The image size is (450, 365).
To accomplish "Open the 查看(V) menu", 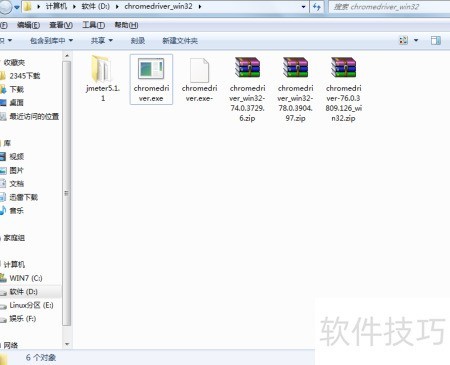I will pos(61,25).
